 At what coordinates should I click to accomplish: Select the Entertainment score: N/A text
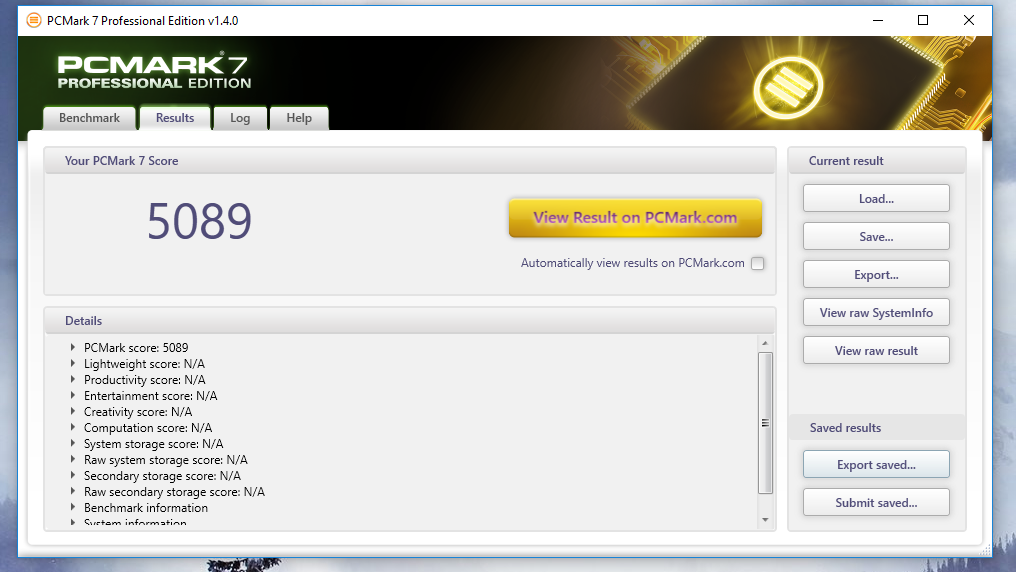pos(150,396)
